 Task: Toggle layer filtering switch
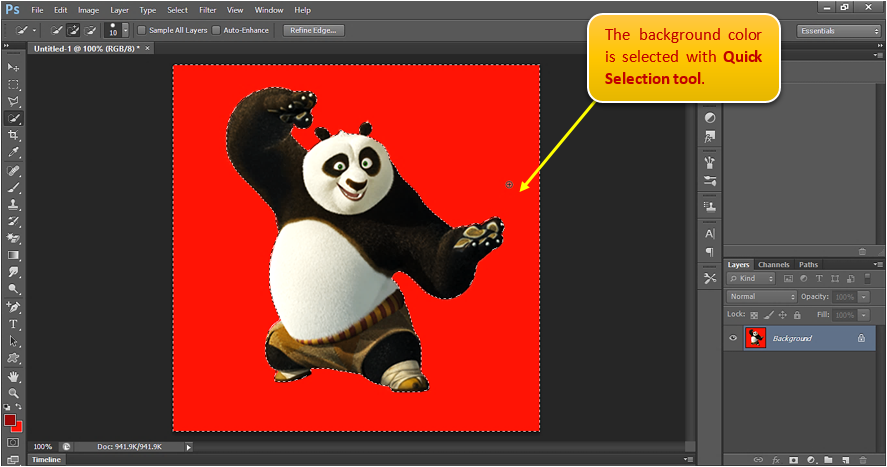coord(868,278)
